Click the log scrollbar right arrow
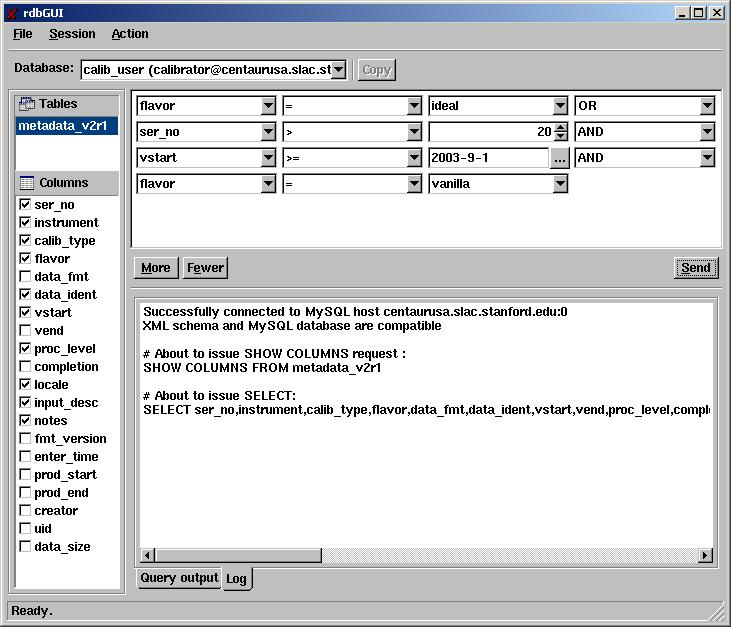Viewport: 731px width, 627px height. click(705, 556)
